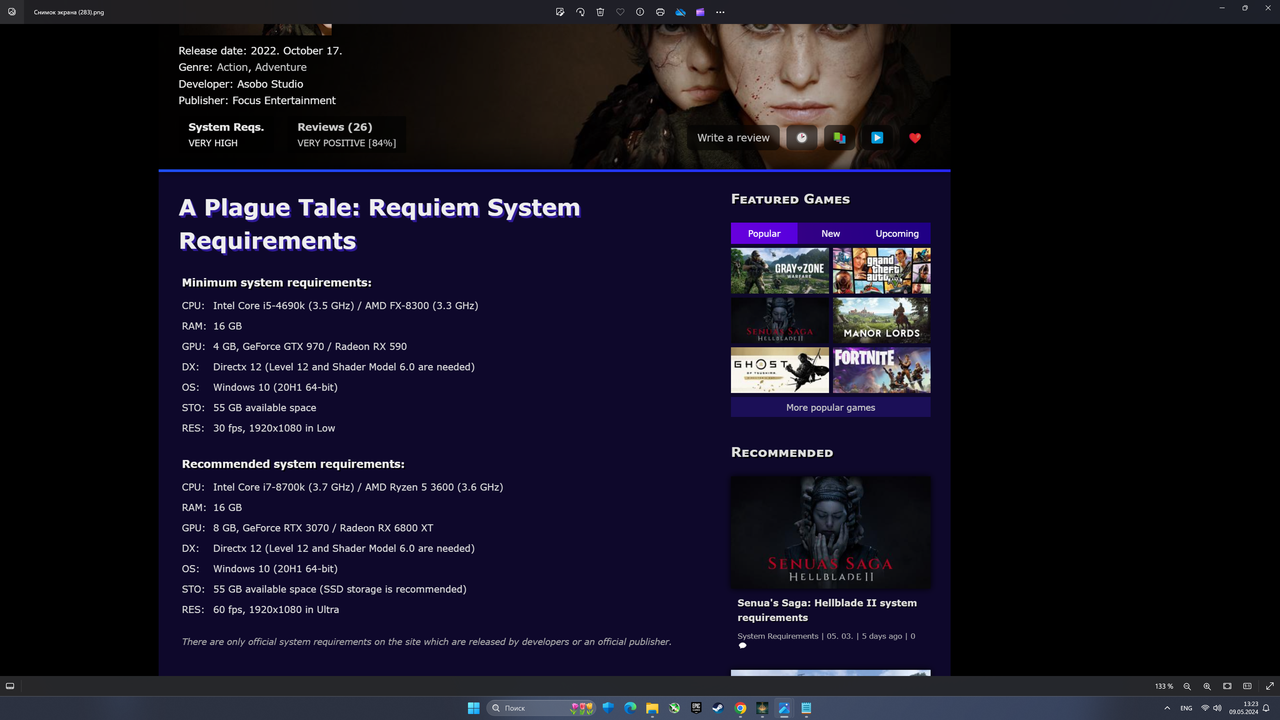Click the green compare icon on the page
The image size is (1280, 720).
point(839,138)
